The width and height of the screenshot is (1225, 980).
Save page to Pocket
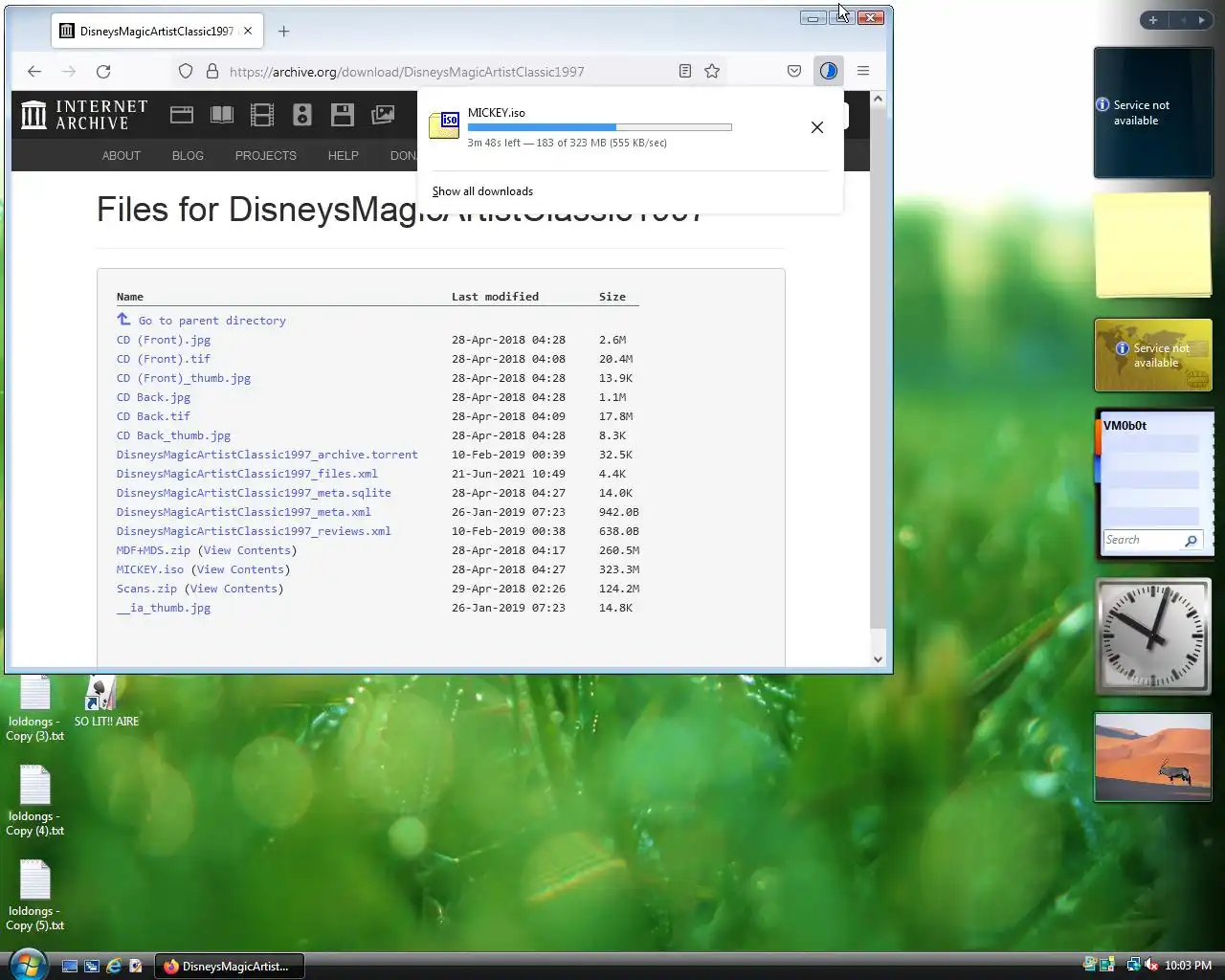794,71
